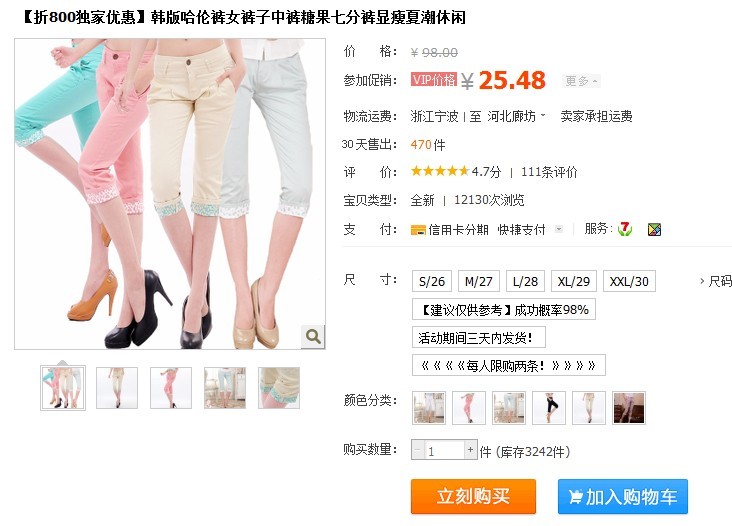Click 立刻购买 buy now button
Viewport: 732px width, 526px height.
click(x=473, y=496)
